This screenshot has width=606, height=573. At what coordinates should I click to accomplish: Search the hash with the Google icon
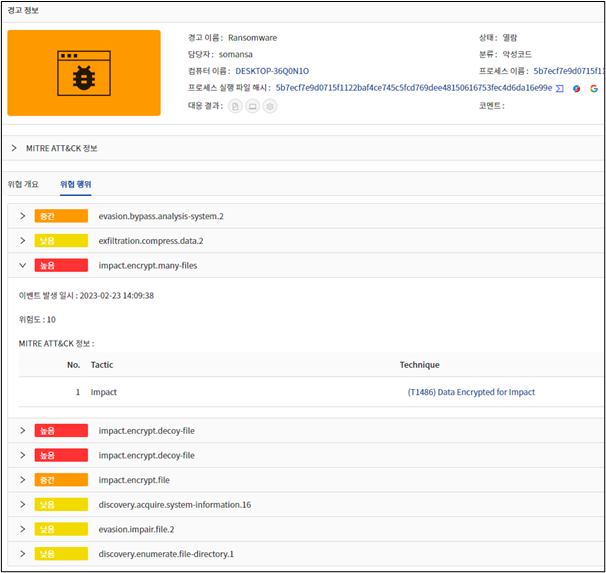(594, 88)
